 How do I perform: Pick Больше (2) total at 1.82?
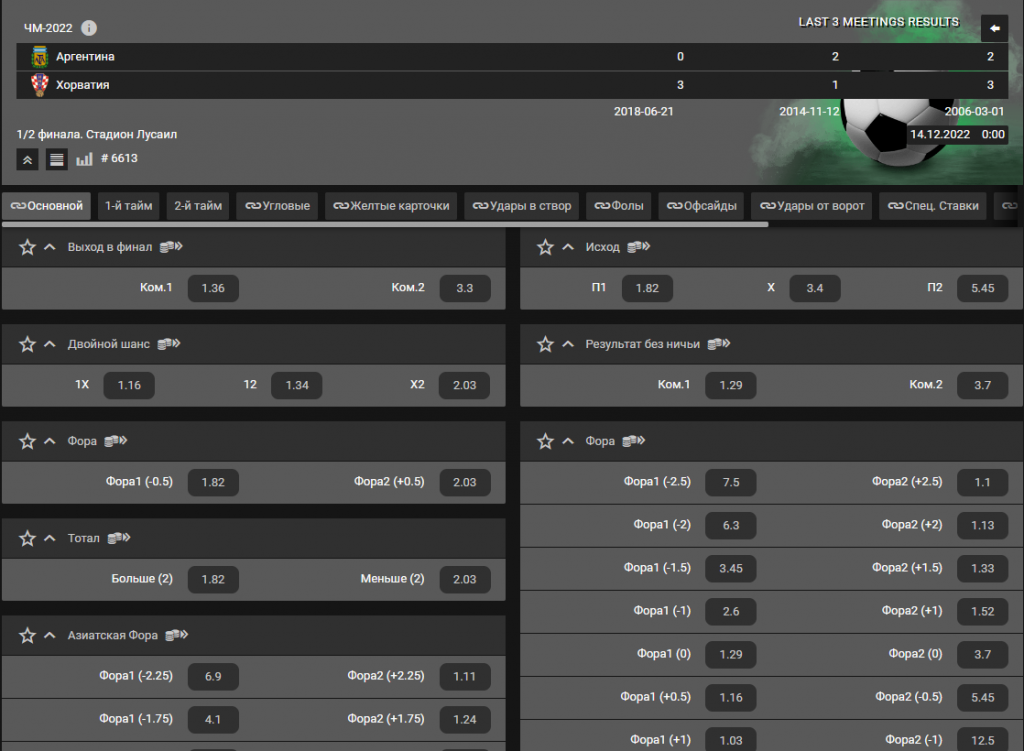point(213,579)
